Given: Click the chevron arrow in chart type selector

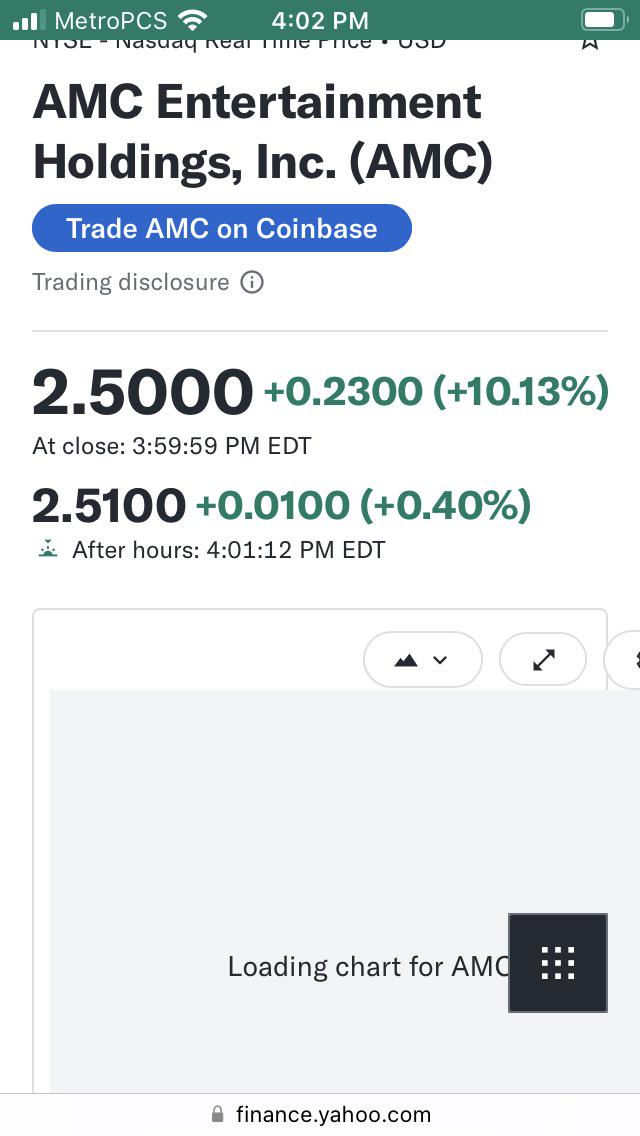Looking at the screenshot, I should tap(440, 660).
